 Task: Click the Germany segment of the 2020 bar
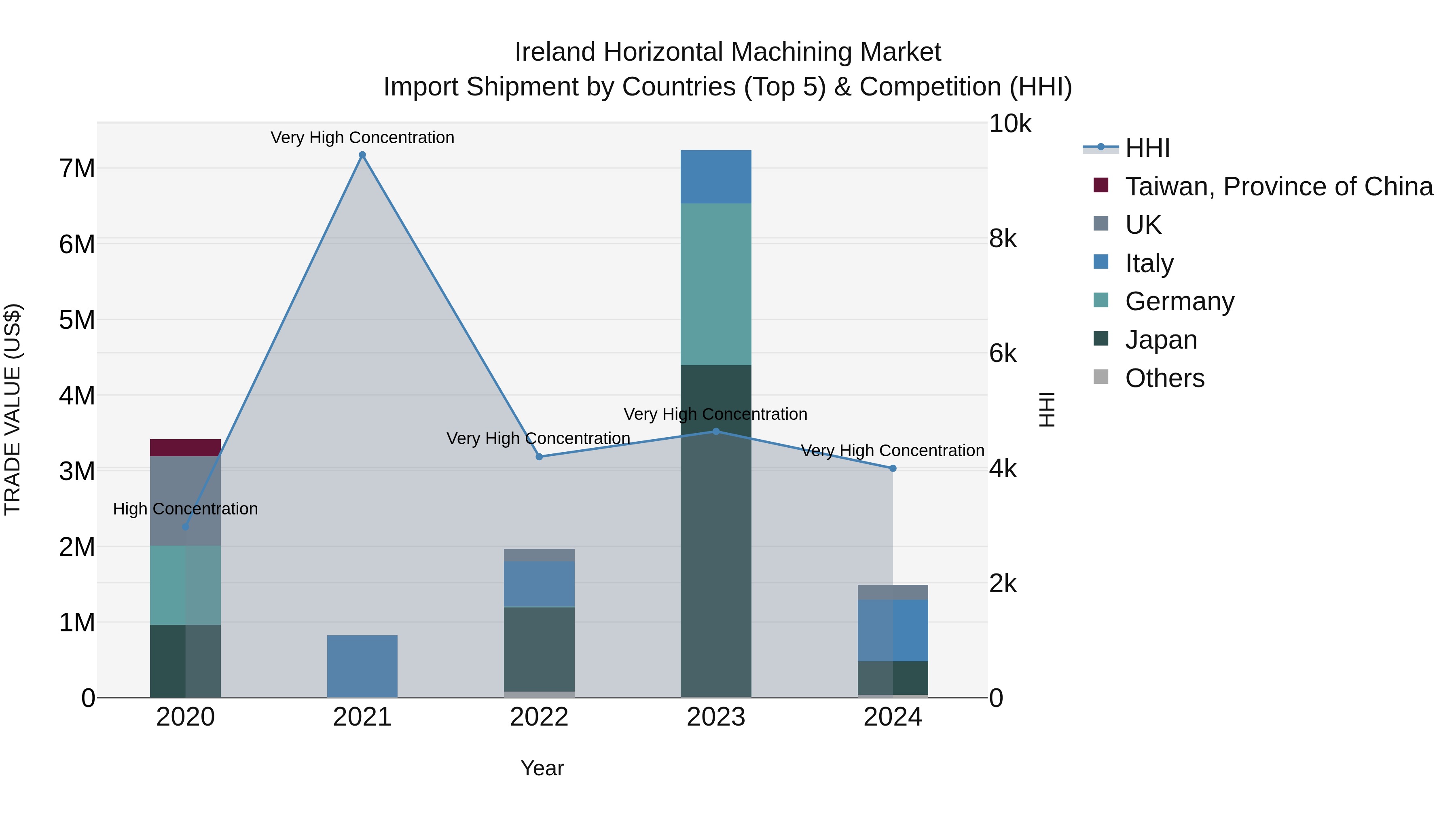pyautogui.click(x=185, y=586)
